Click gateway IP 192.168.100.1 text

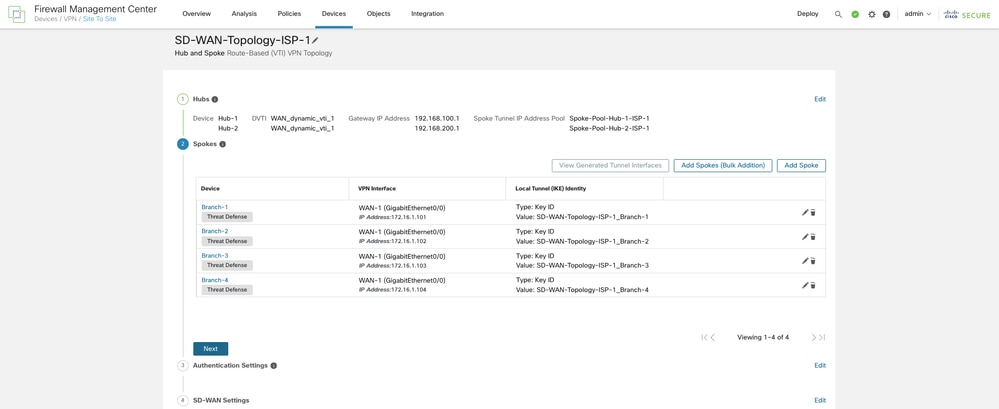coord(437,118)
